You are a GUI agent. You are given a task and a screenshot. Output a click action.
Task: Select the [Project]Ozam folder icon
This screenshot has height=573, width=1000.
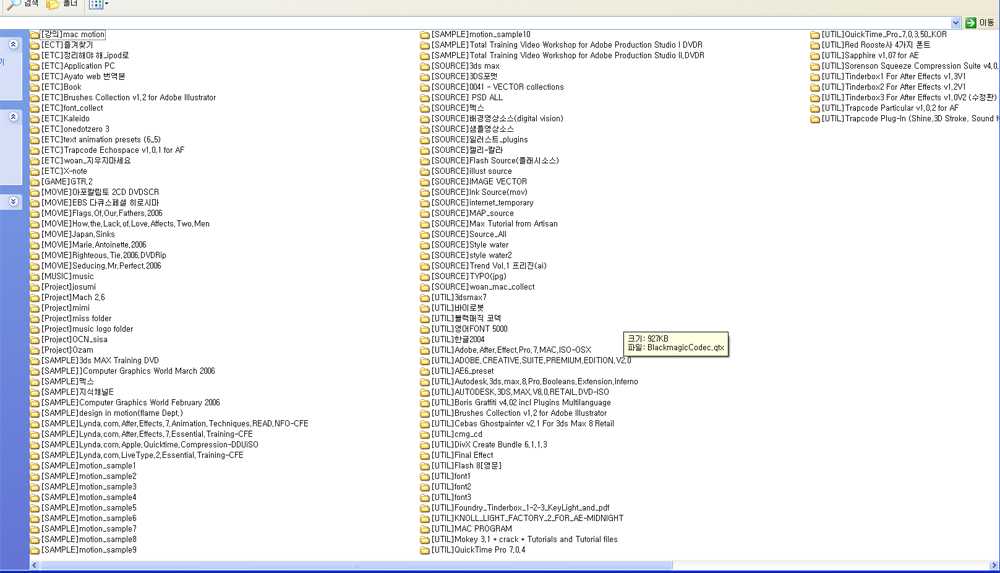(x=35, y=350)
